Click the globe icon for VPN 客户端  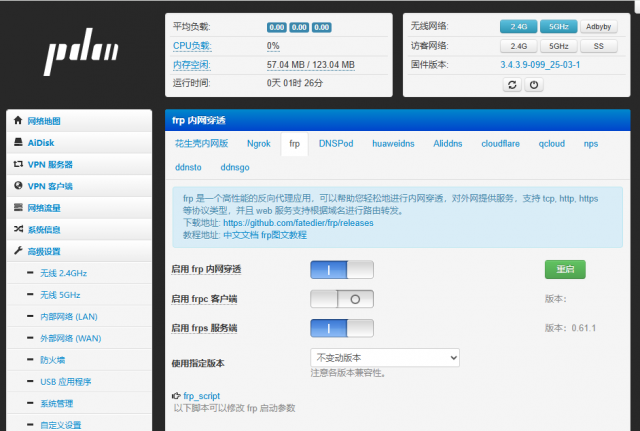coord(18,186)
